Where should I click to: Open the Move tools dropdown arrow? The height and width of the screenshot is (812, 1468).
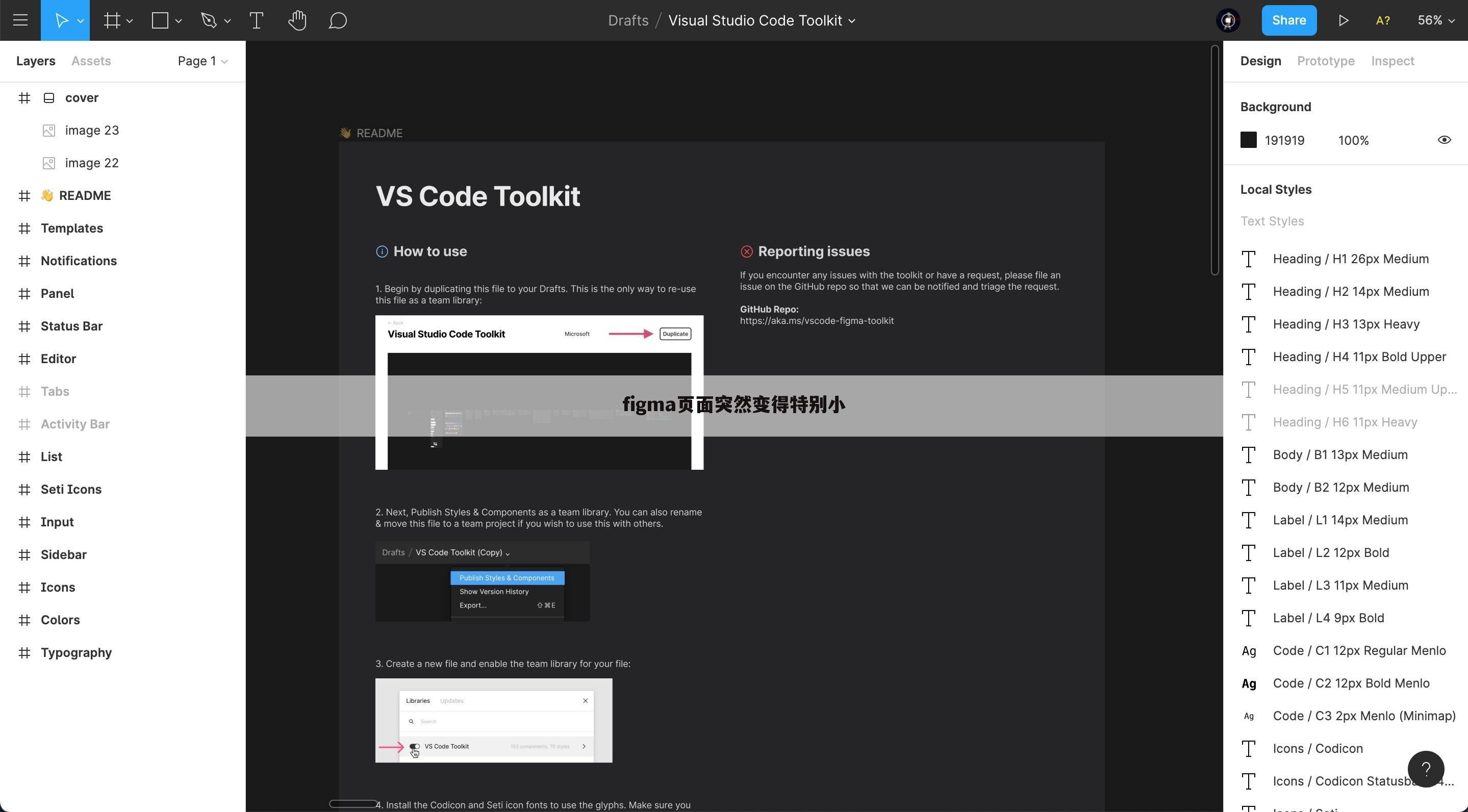pyautogui.click(x=81, y=21)
